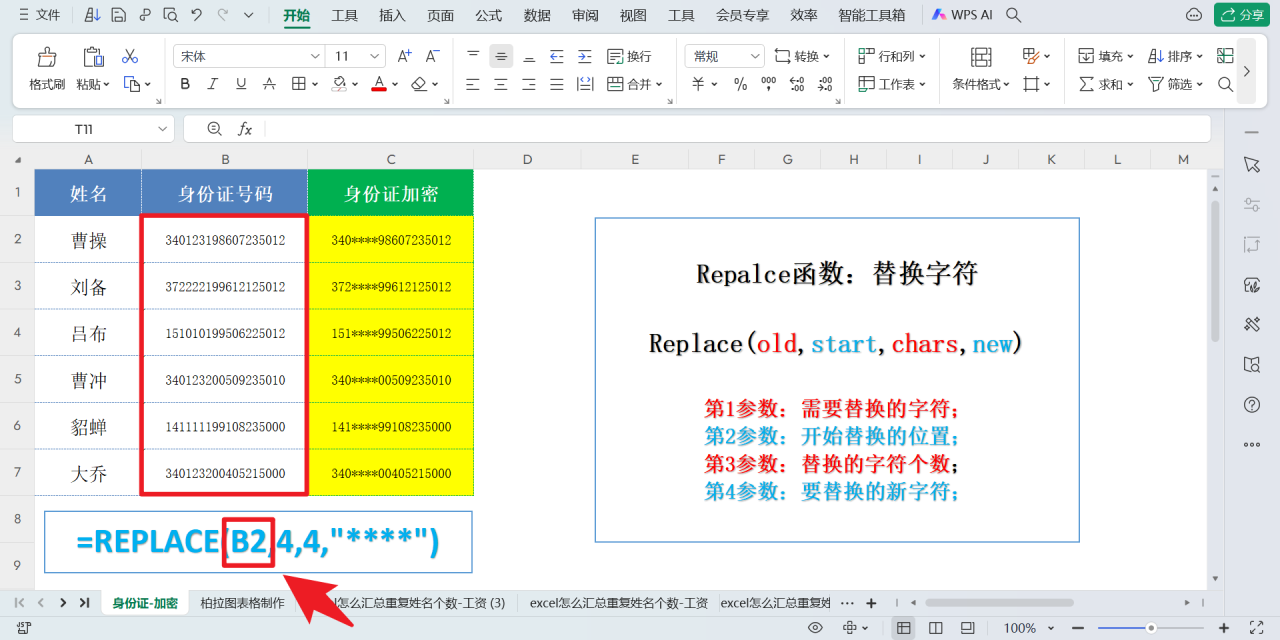1280x640 pixels.
Task: Toggle Wrap Text (换行)
Action: coord(628,56)
